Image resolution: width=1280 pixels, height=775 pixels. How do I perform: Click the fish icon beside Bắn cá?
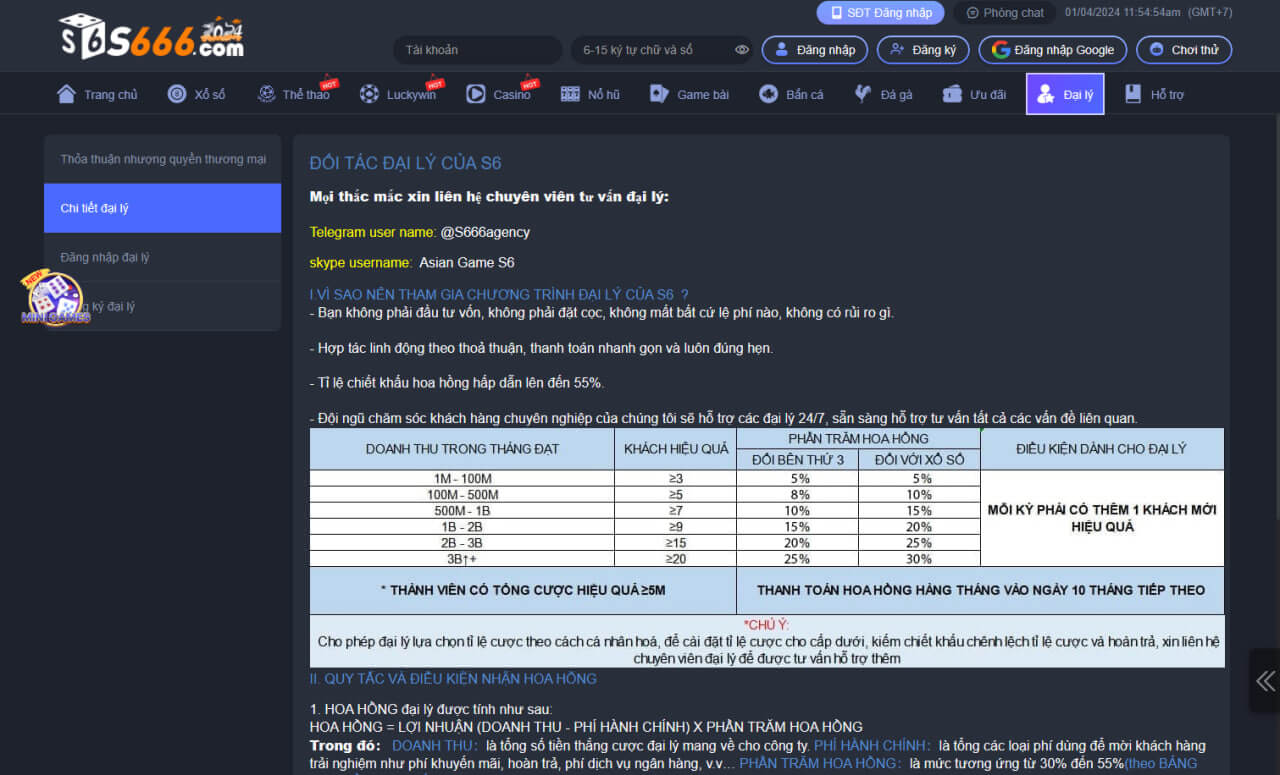click(x=768, y=94)
